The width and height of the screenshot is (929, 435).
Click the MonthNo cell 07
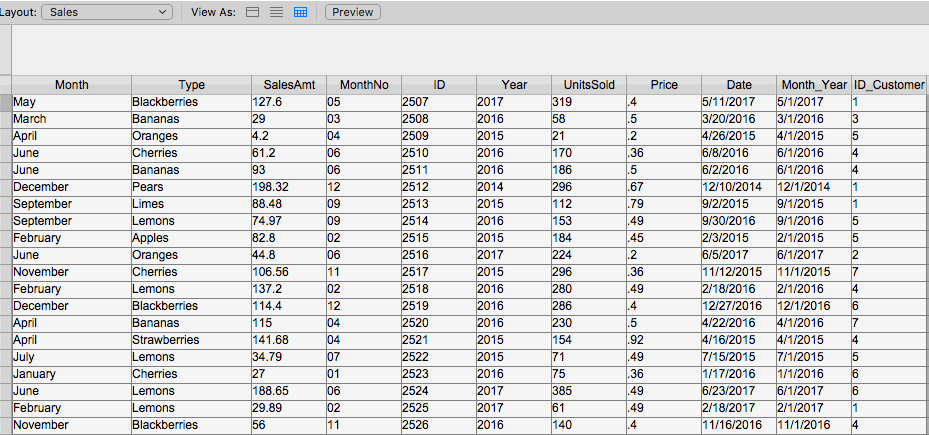pyautogui.click(x=364, y=357)
